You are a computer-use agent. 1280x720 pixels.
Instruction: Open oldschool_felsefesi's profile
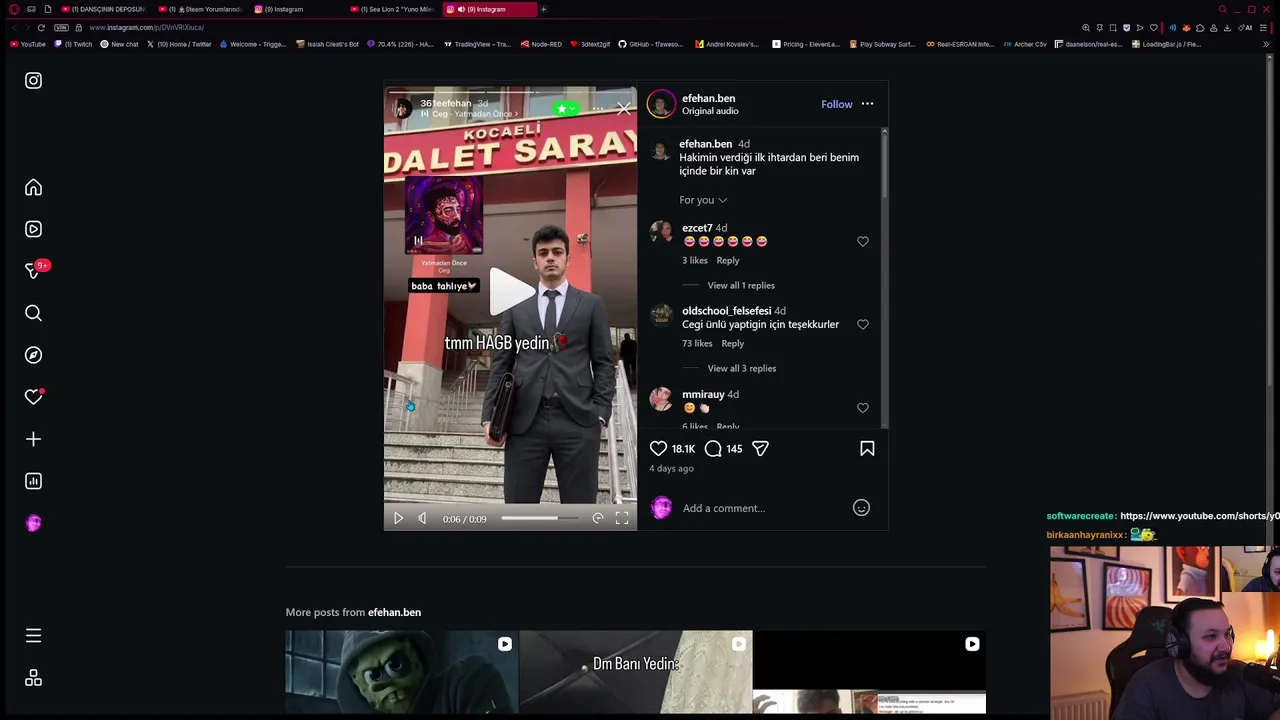726,311
